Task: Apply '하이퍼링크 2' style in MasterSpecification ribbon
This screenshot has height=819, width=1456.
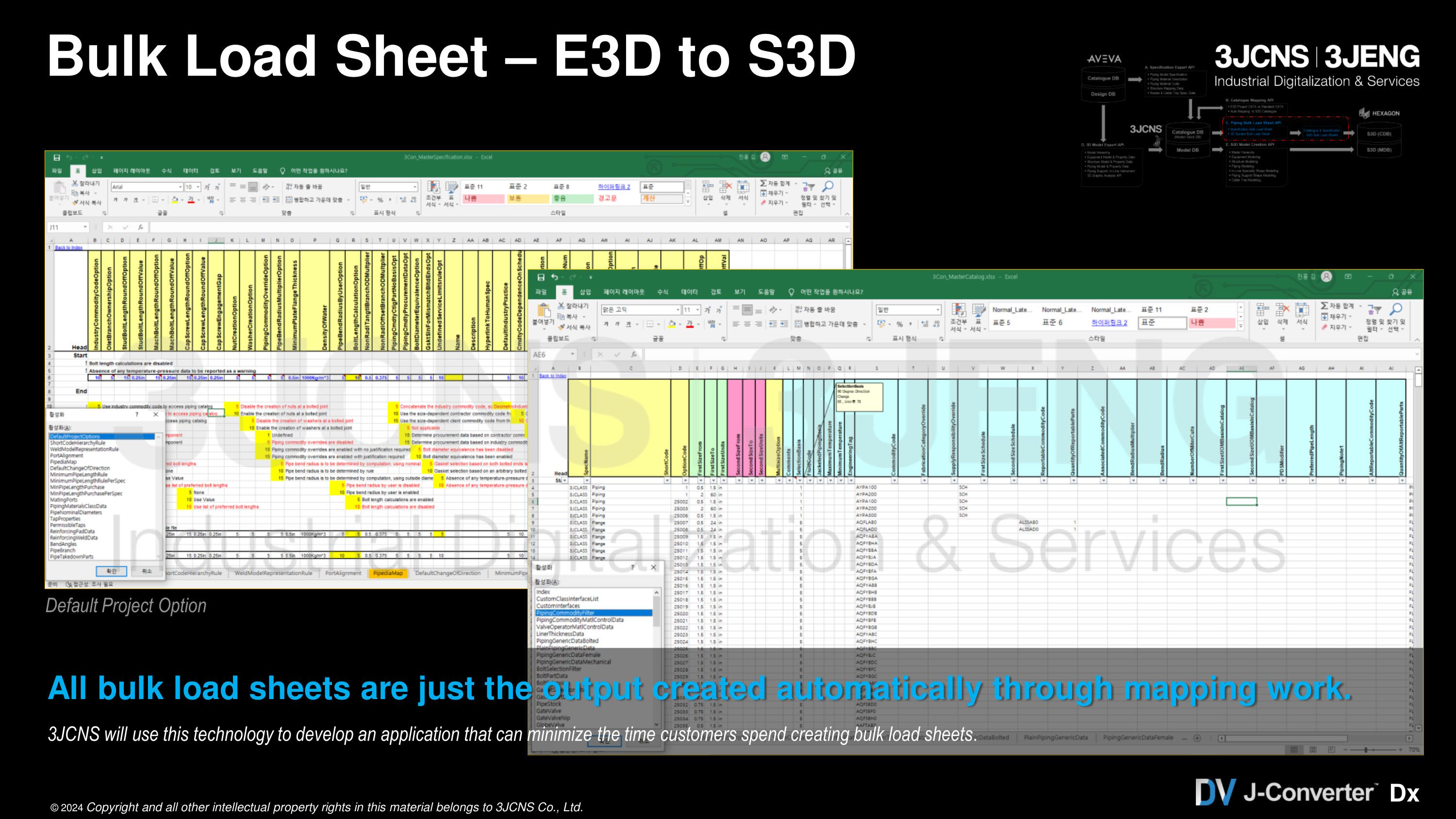Action: click(614, 186)
